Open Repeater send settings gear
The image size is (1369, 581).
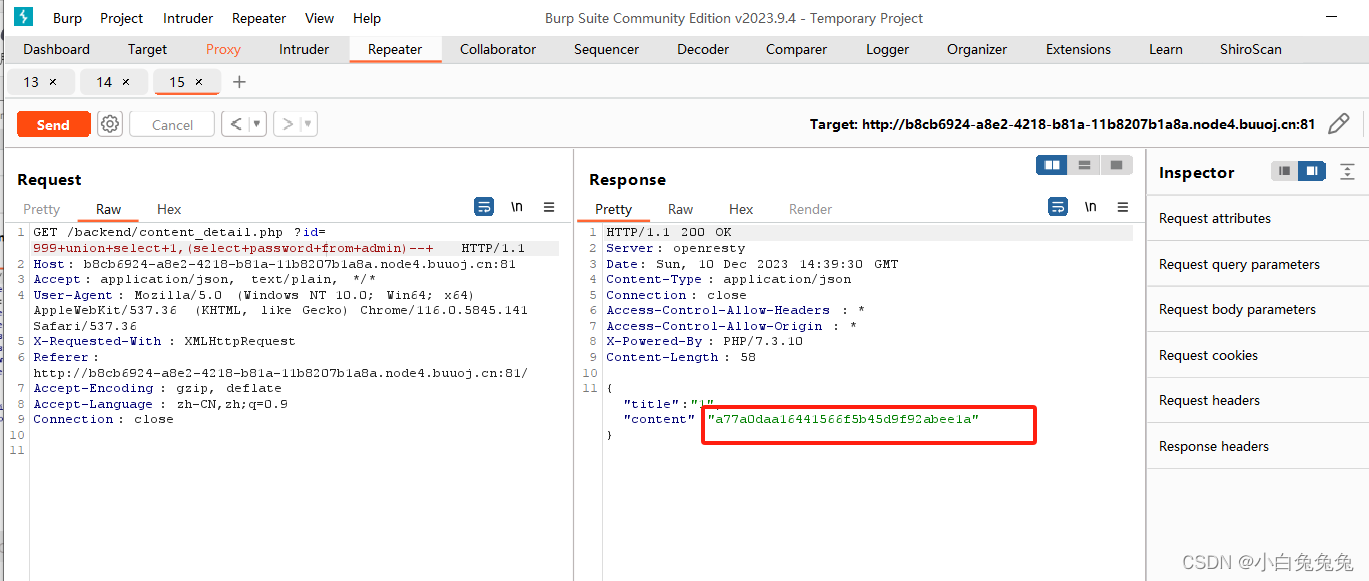(110, 124)
